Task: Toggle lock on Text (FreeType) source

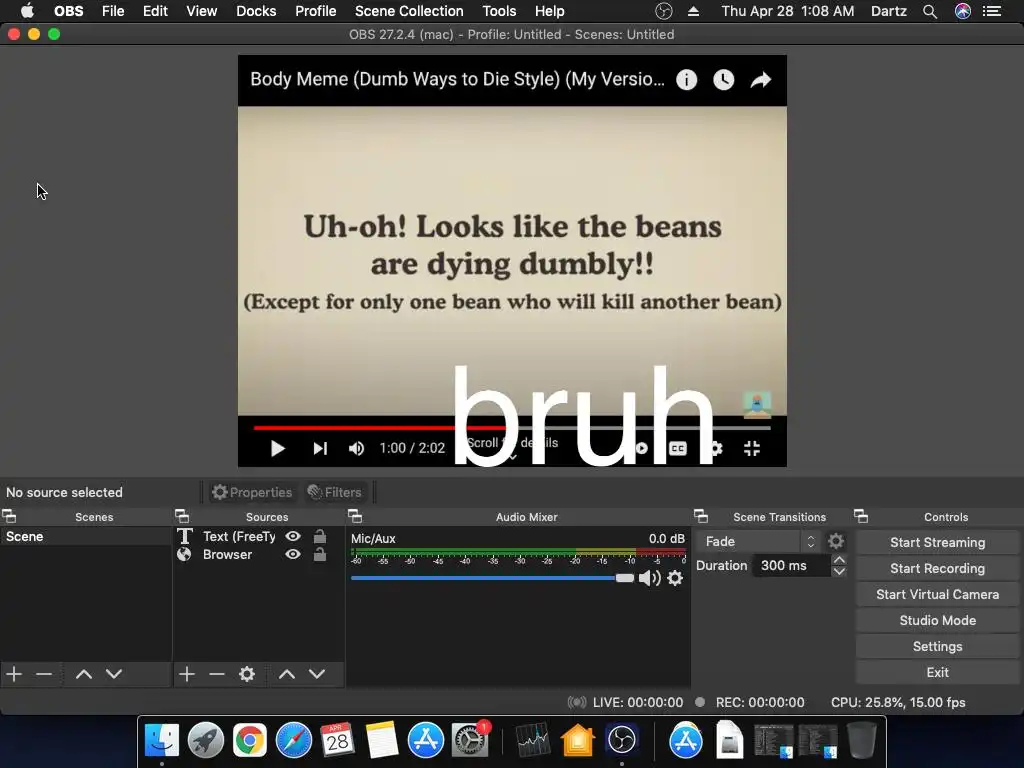Action: pyautogui.click(x=320, y=536)
